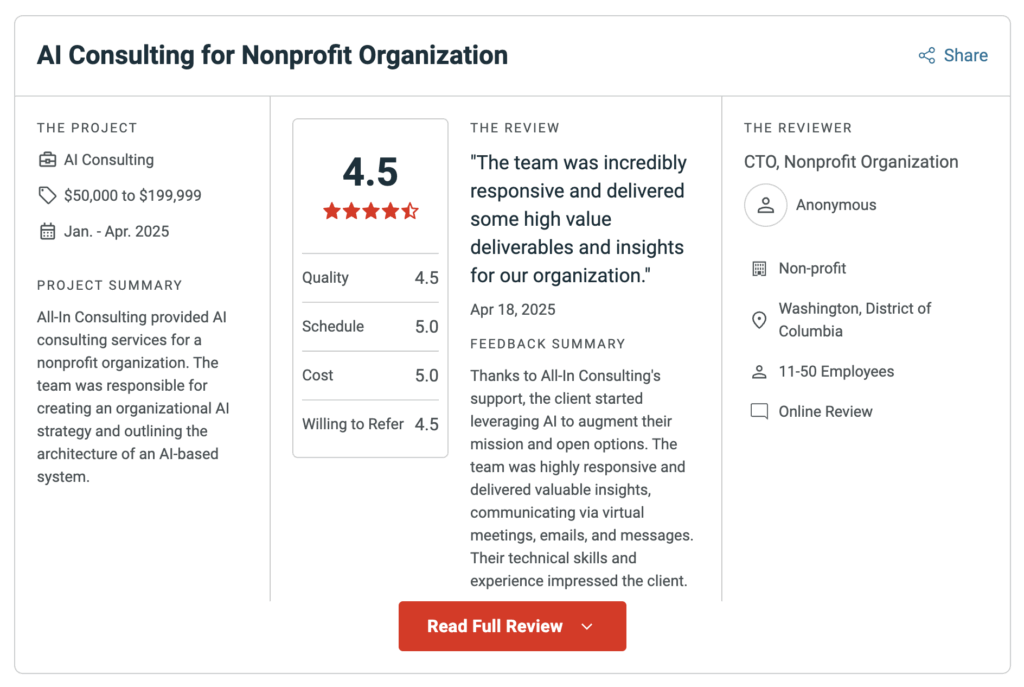Click the Schedule rating row
Screen dimensions: 1024x687
[x=370, y=327]
